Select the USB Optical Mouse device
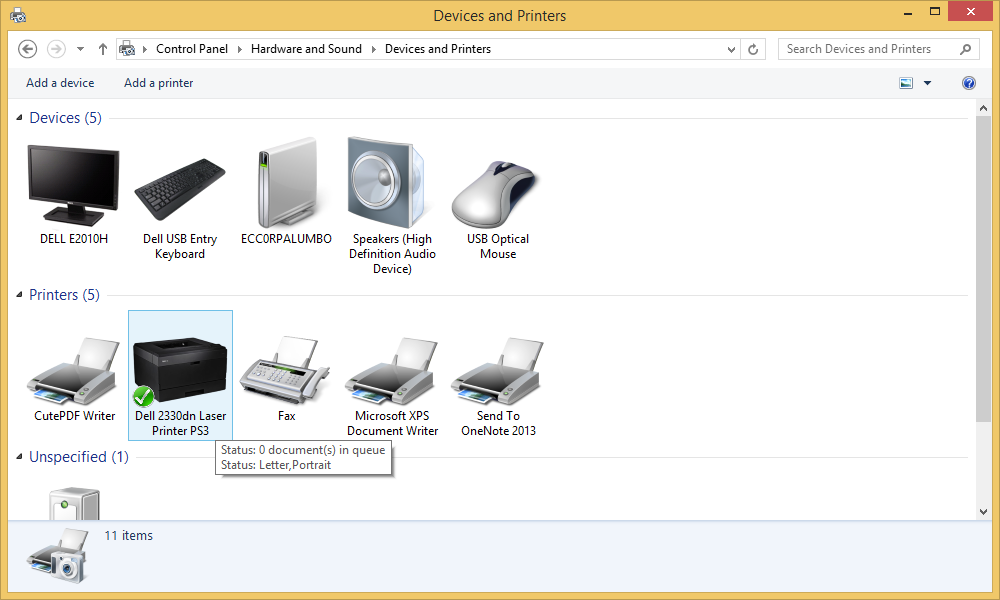 click(x=497, y=185)
